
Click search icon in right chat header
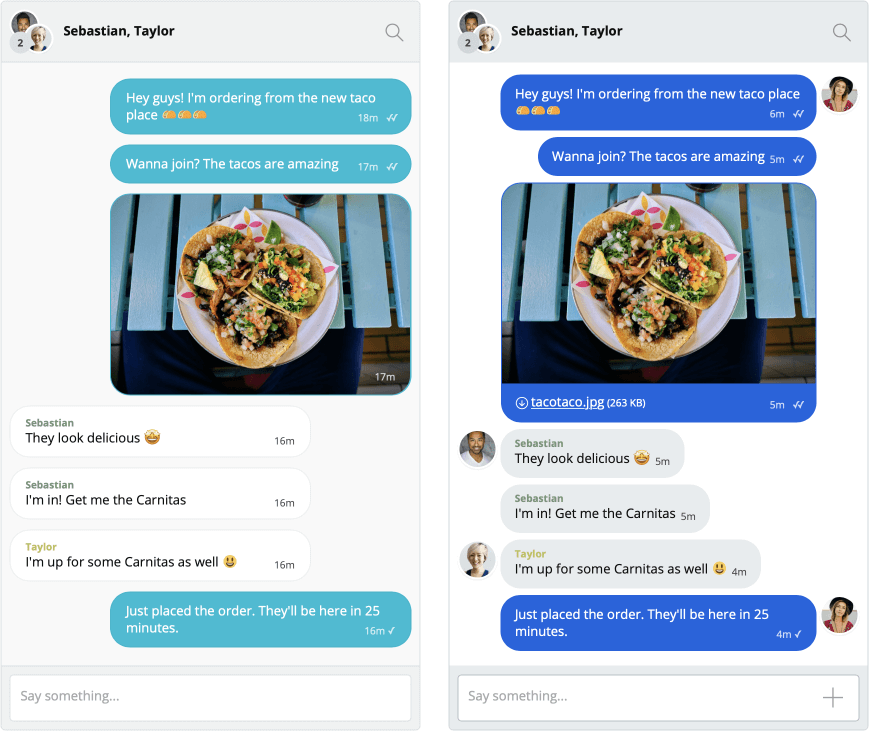841,32
